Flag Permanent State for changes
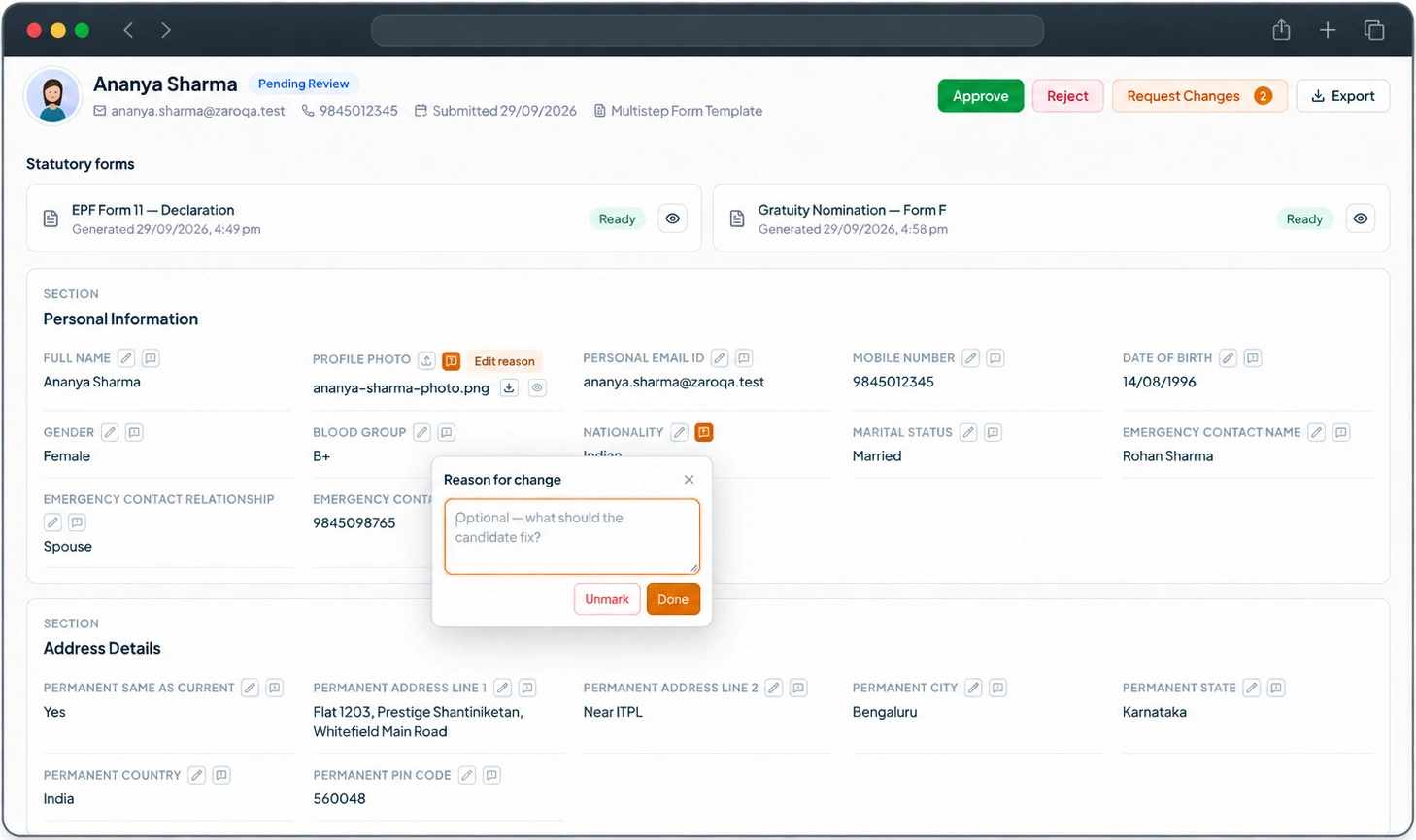The image size is (1416, 840). [1276, 688]
